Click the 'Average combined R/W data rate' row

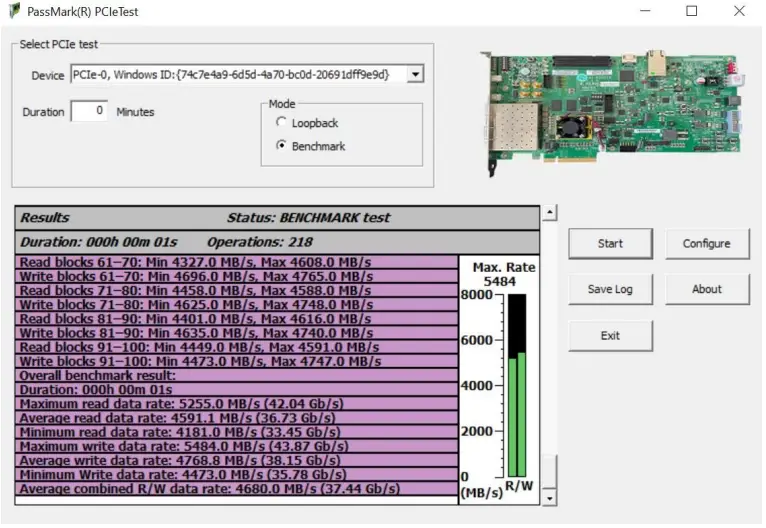236,489
